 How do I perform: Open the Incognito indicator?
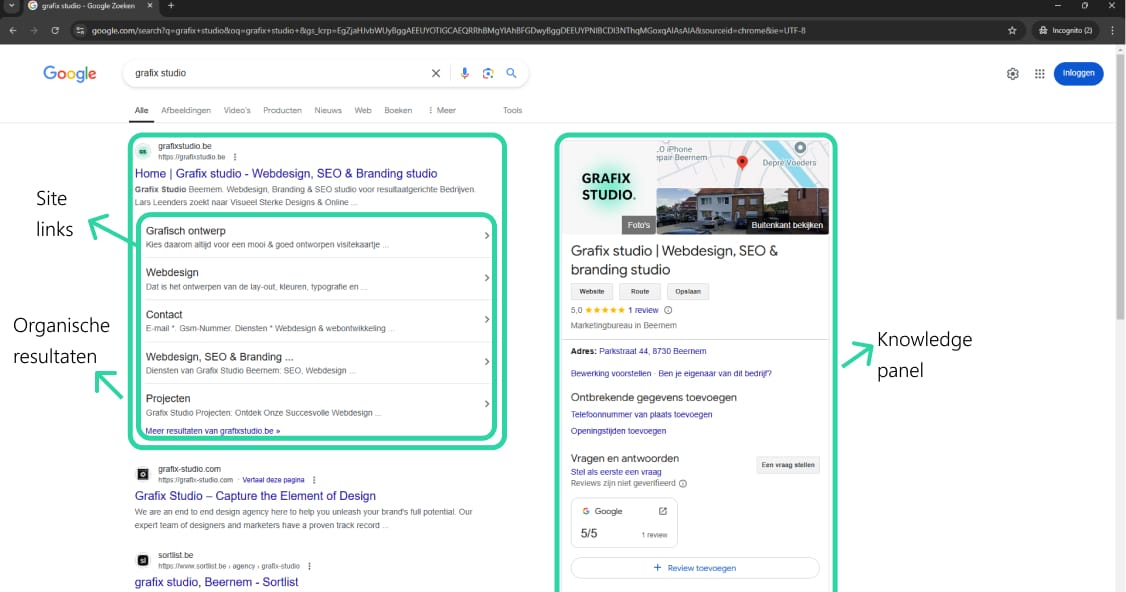click(x=1066, y=31)
